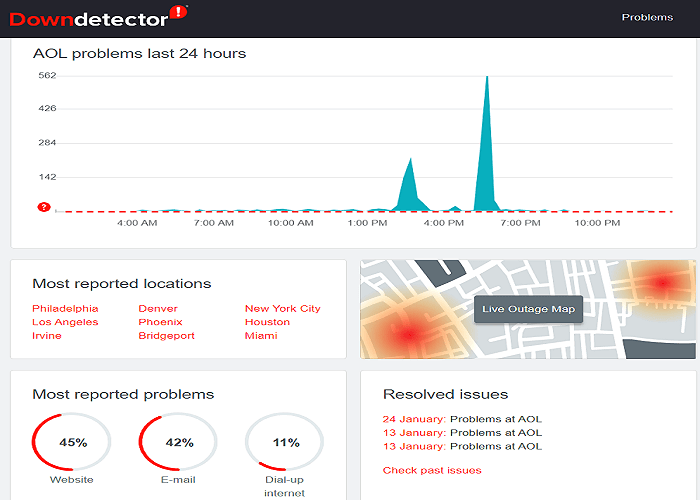Open the Problems menu item
Screen dimensions: 700x500
click(x=647, y=17)
